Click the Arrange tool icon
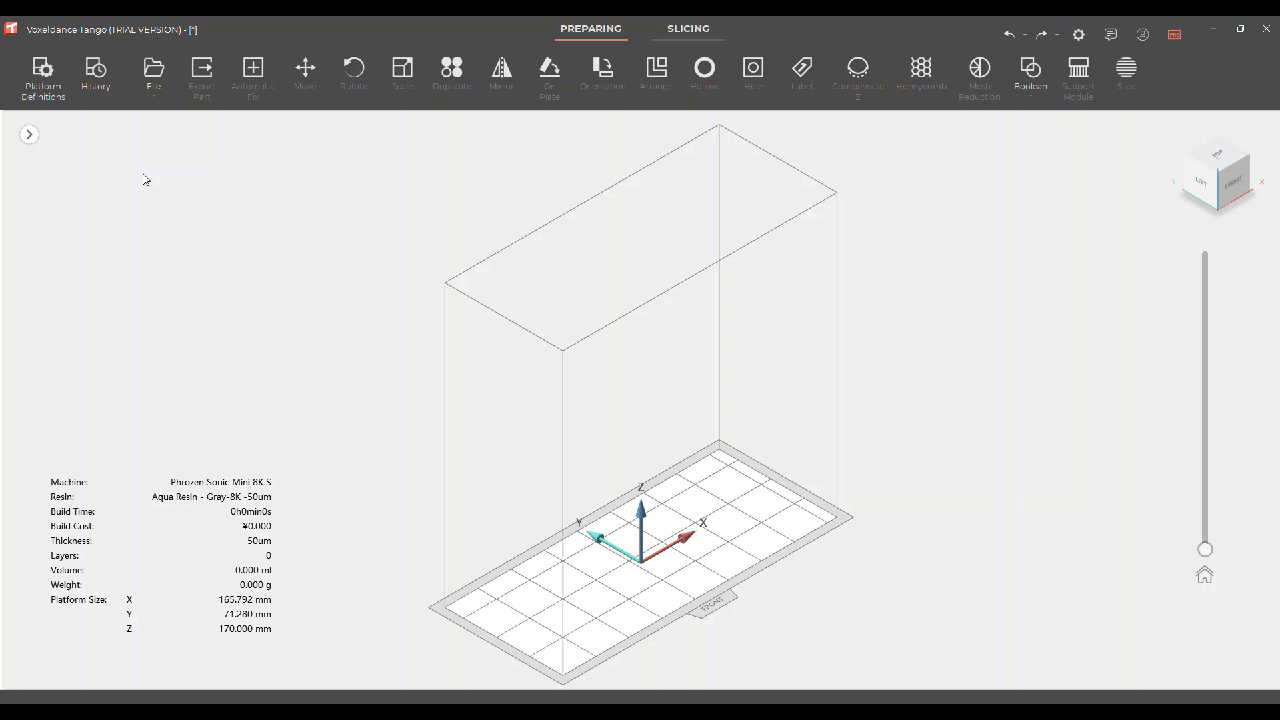This screenshot has height=720, width=1280. pyautogui.click(x=656, y=75)
